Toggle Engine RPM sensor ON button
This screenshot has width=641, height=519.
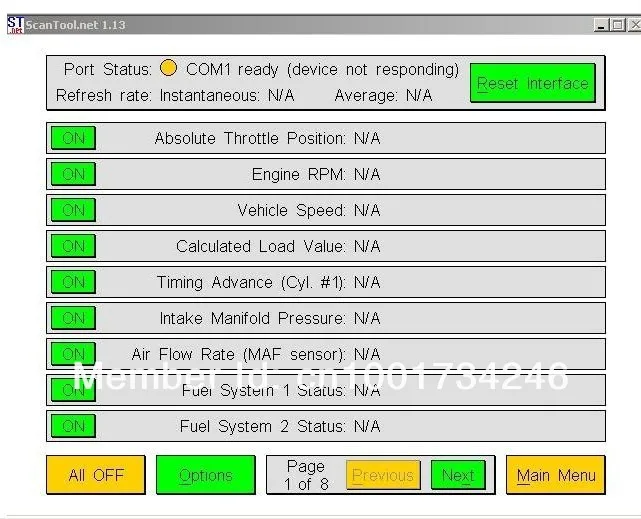[x=74, y=174]
